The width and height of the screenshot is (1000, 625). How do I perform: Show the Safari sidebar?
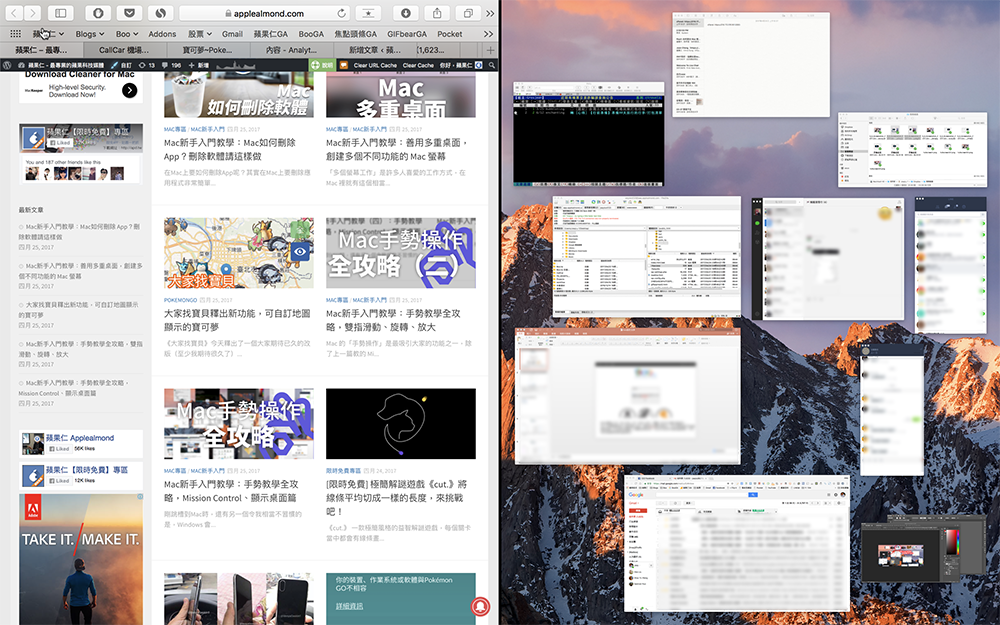pos(61,13)
